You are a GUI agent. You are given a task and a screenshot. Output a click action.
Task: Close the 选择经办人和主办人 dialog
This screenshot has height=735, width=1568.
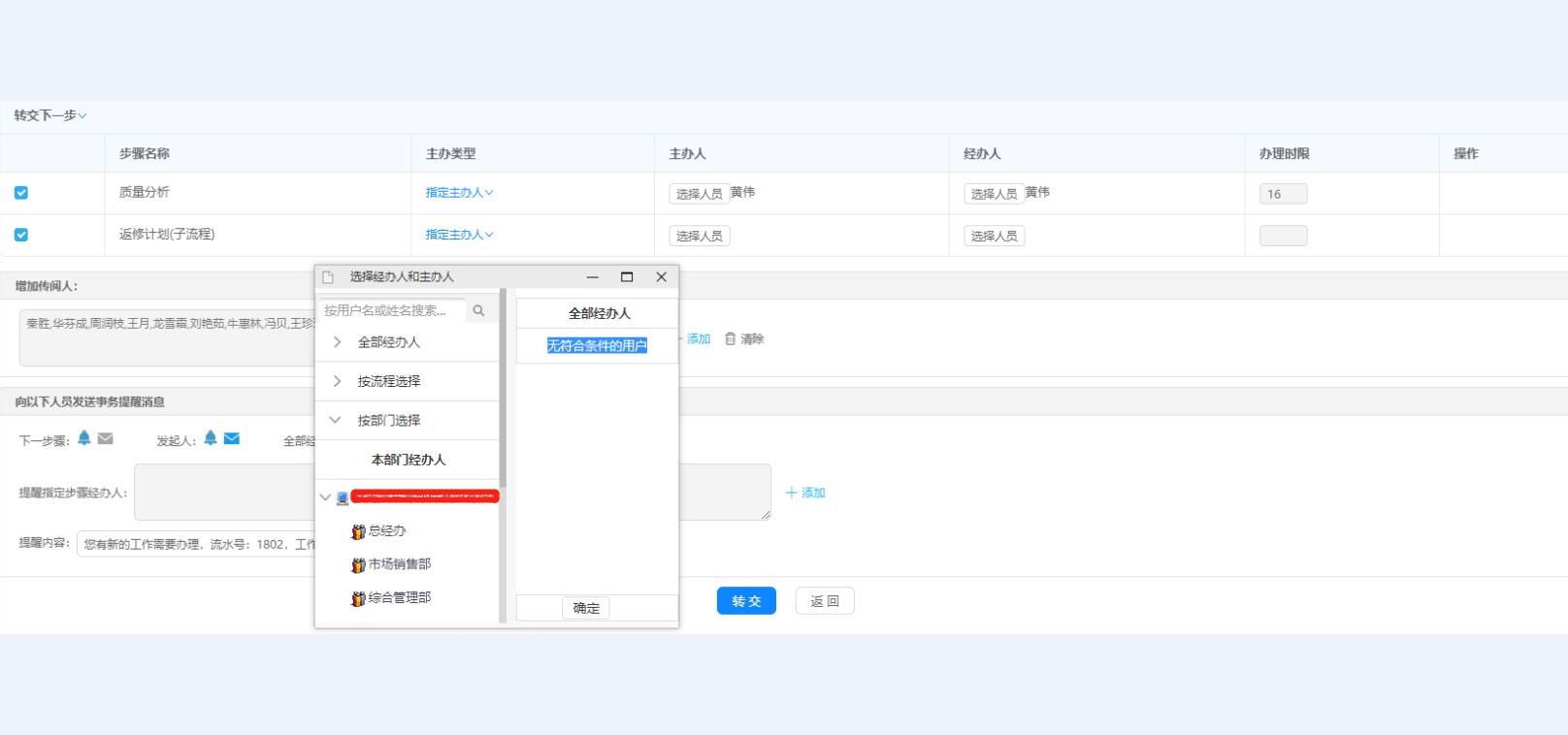click(x=662, y=277)
